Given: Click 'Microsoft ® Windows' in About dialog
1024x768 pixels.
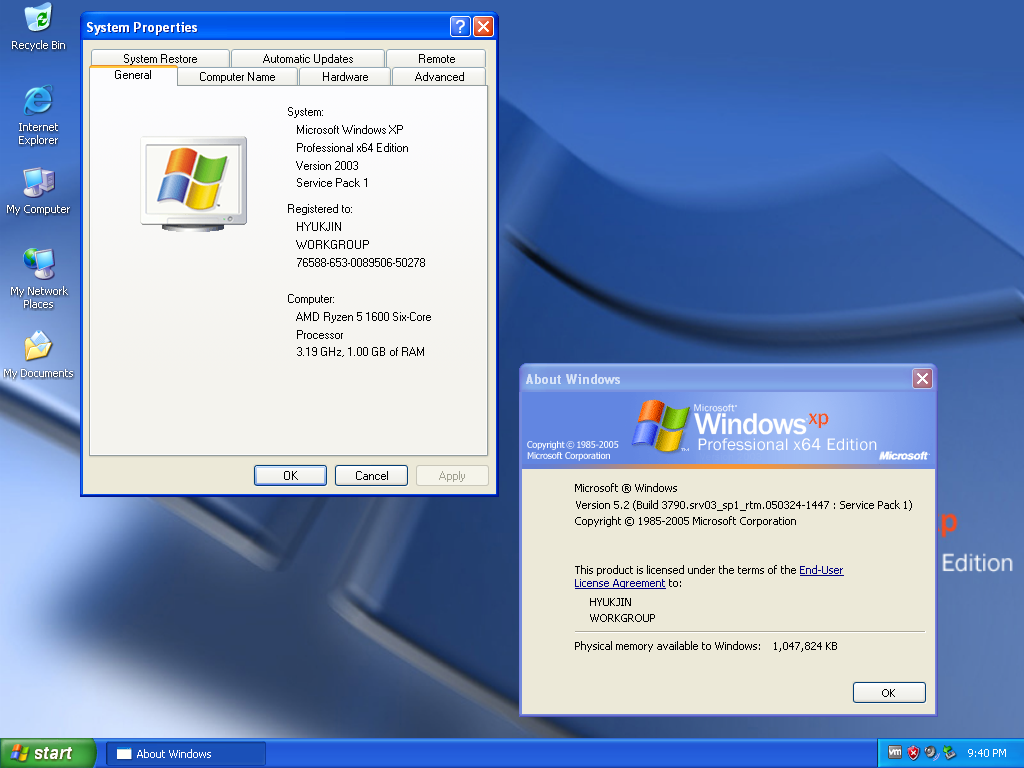Looking at the screenshot, I should click(x=626, y=488).
